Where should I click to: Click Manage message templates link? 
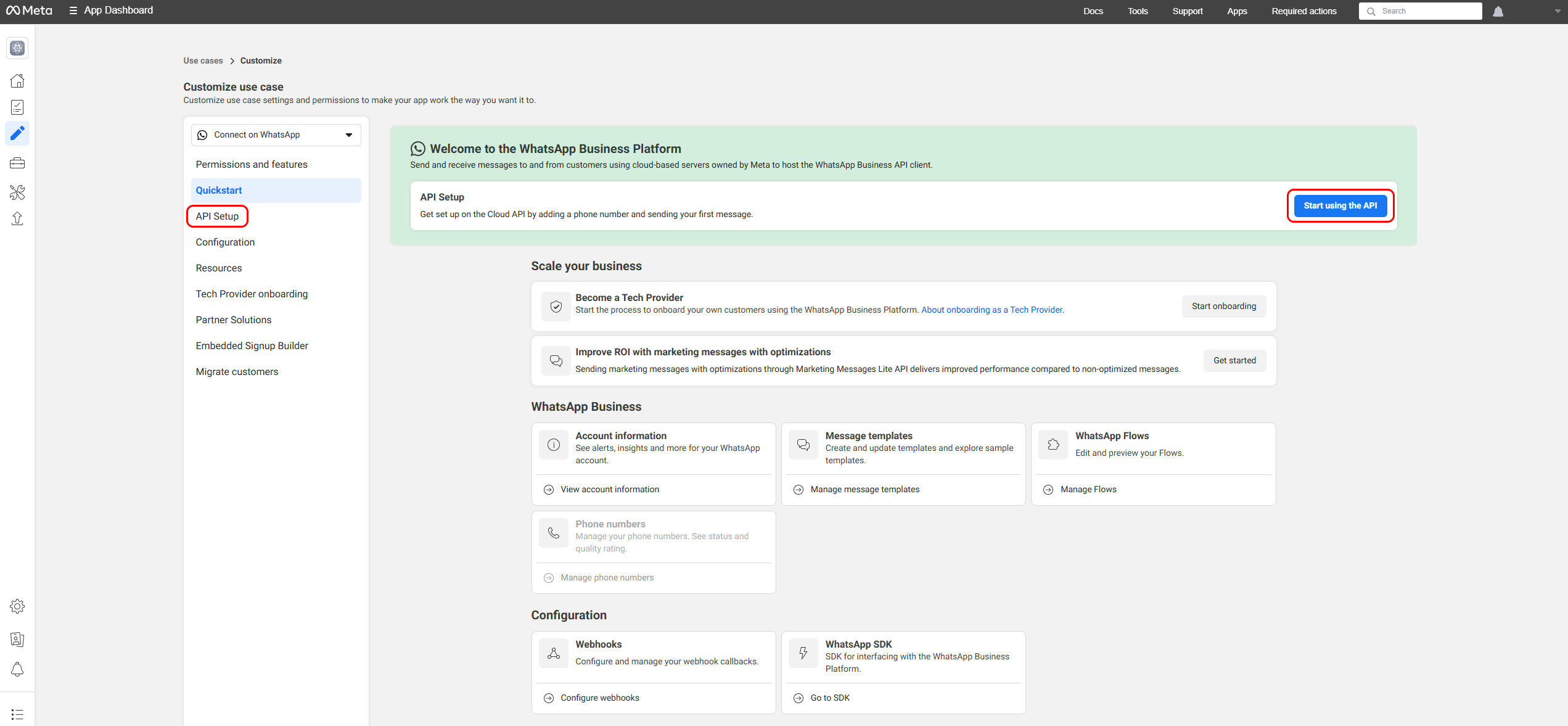[864, 490]
